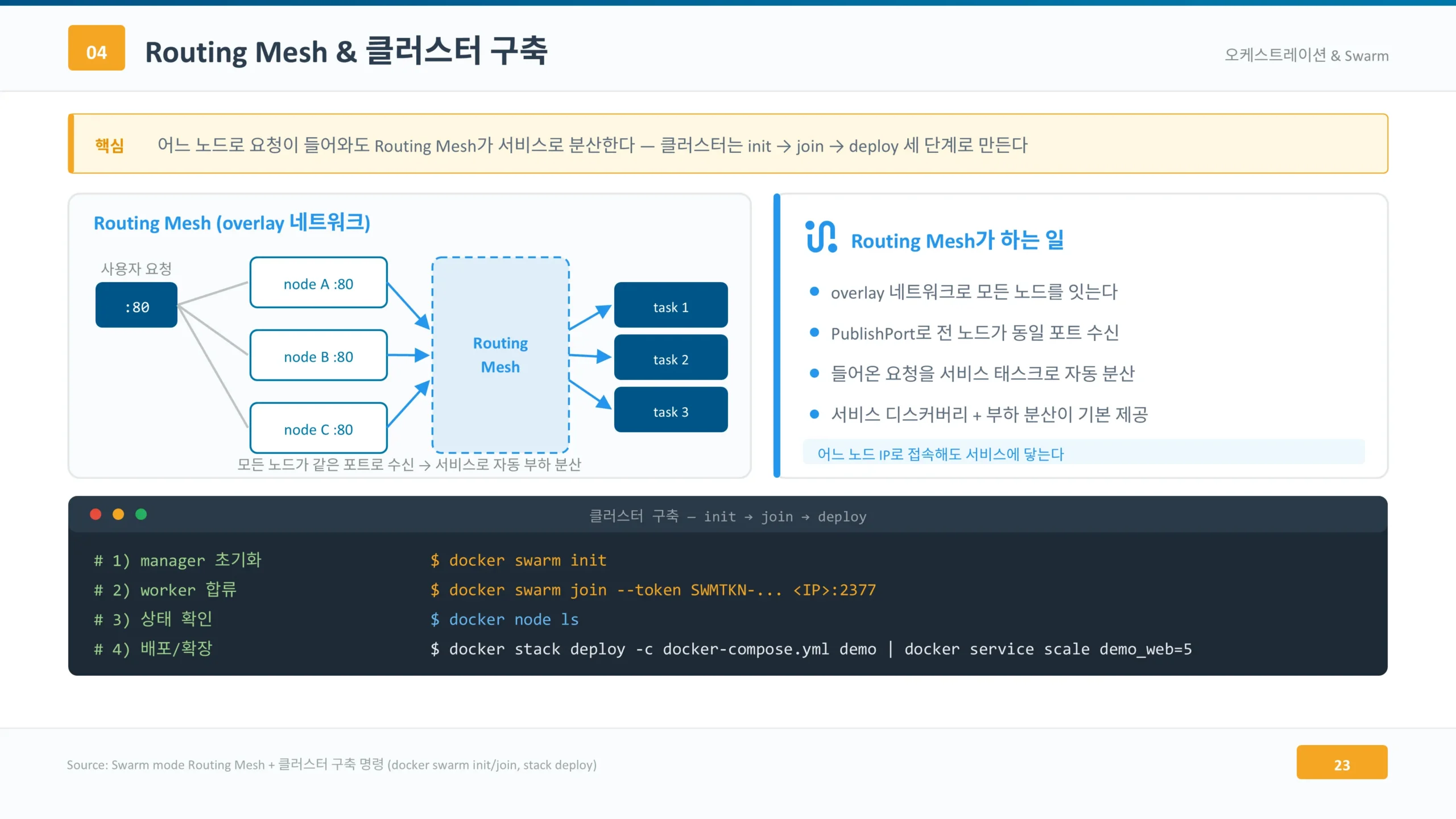Click the comment # 3) 상태 확인
This screenshot has height=819, width=1456.
(153, 619)
